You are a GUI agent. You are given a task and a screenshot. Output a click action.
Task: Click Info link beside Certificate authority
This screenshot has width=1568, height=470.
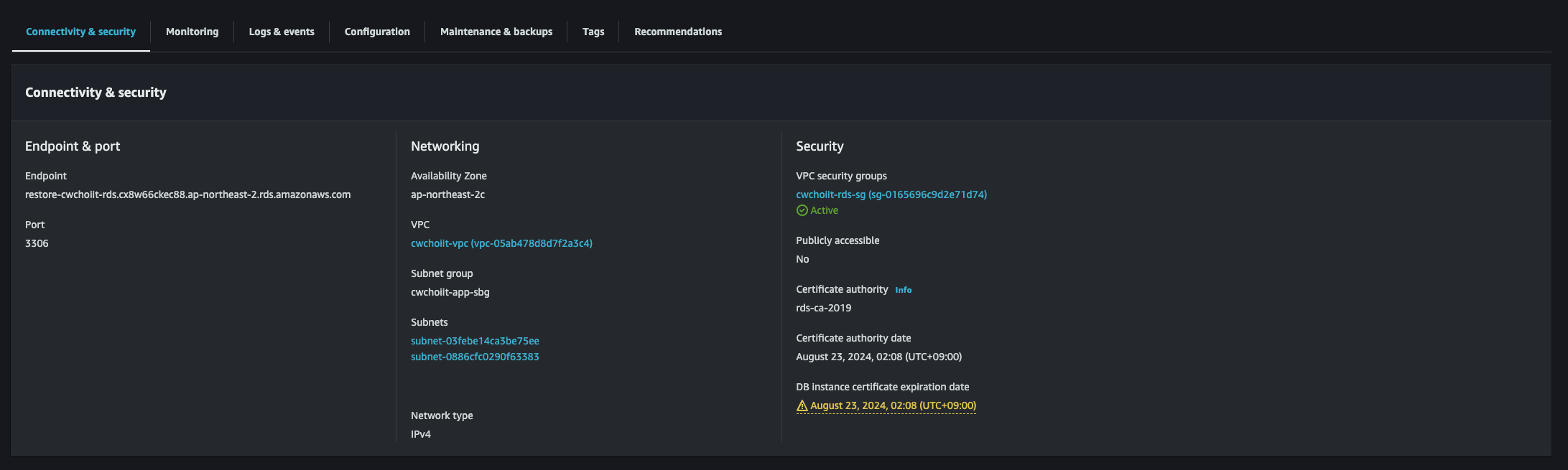tap(903, 290)
